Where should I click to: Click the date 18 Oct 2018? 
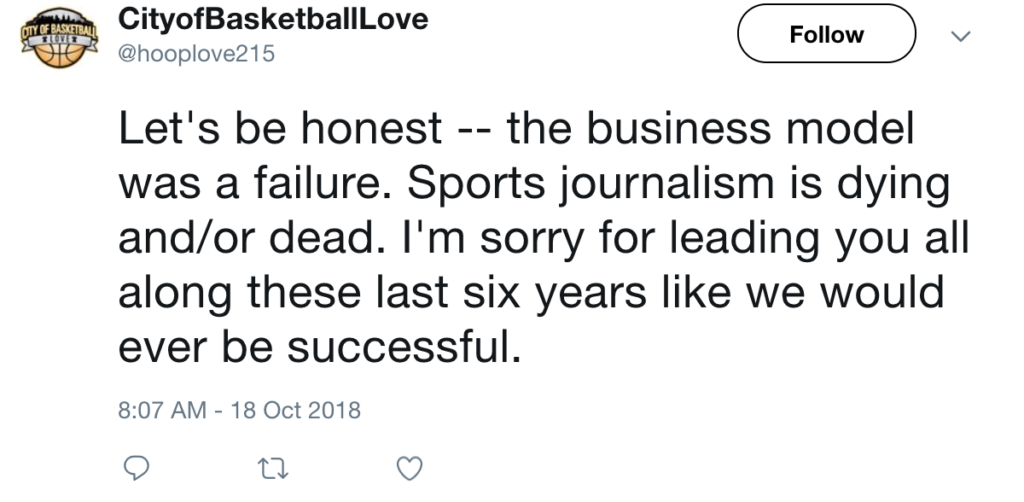(297, 410)
